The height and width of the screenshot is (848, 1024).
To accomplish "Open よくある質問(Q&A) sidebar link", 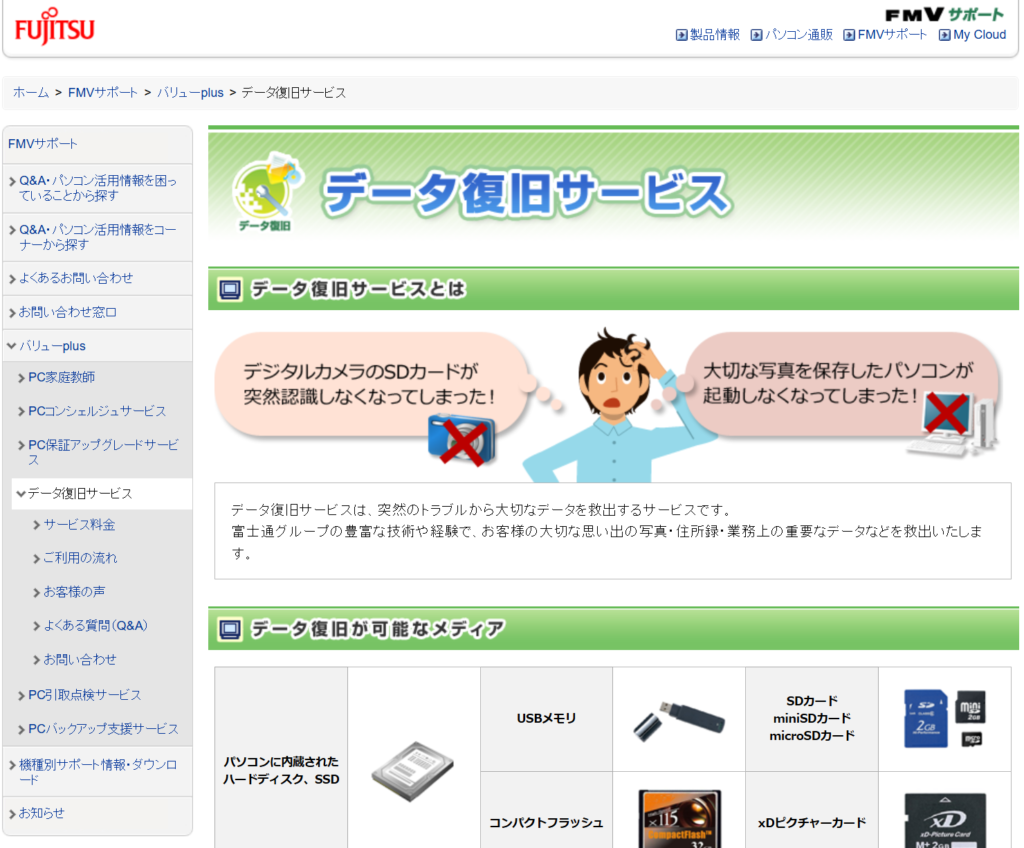I will (95, 626).
